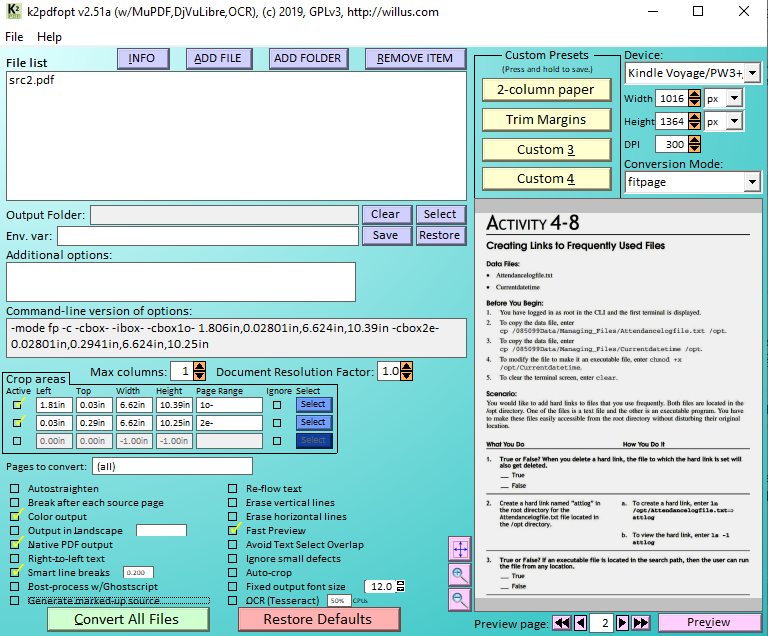This screenshot has height=636, width=768.
Task: Zoom out of preview with magnifier minus
Action: tap(460, 599)
